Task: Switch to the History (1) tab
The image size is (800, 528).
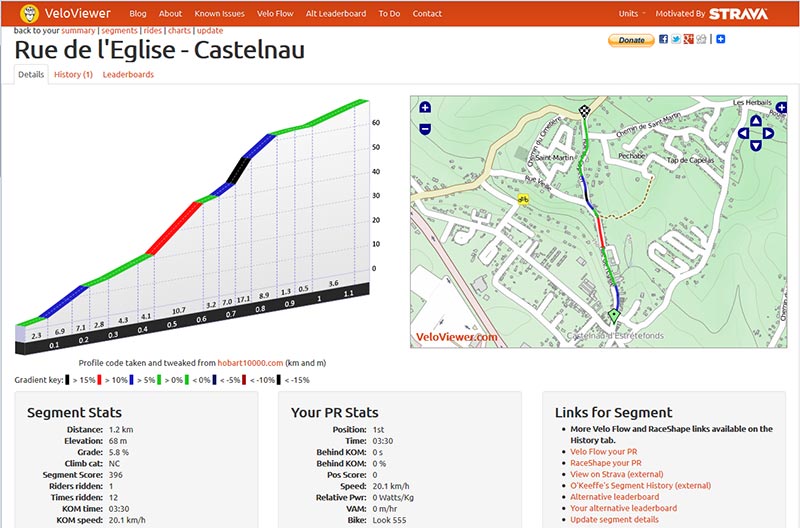Action: pos(73,74)
